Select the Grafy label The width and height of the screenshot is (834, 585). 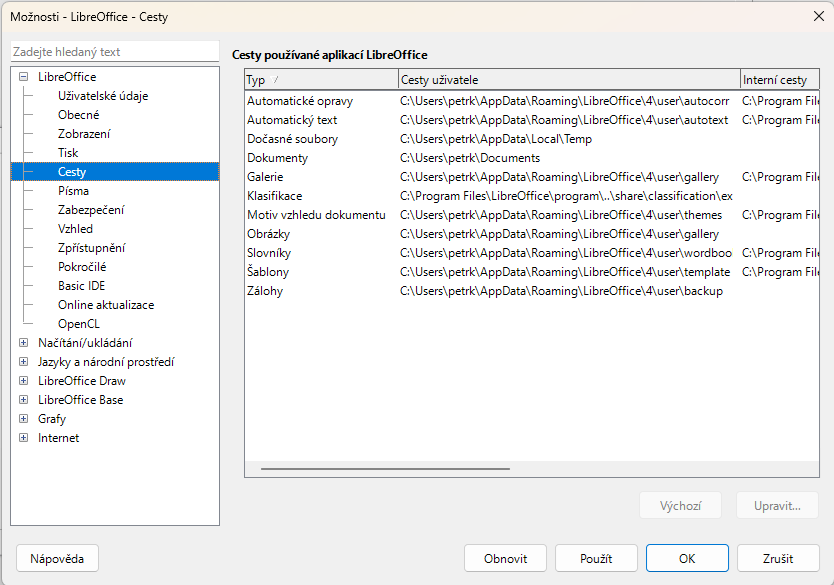point(52,419)
